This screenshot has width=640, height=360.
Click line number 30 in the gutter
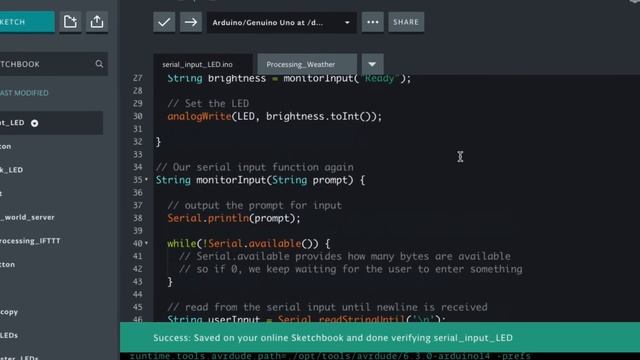pyautogui.click(x=138, y=116)
